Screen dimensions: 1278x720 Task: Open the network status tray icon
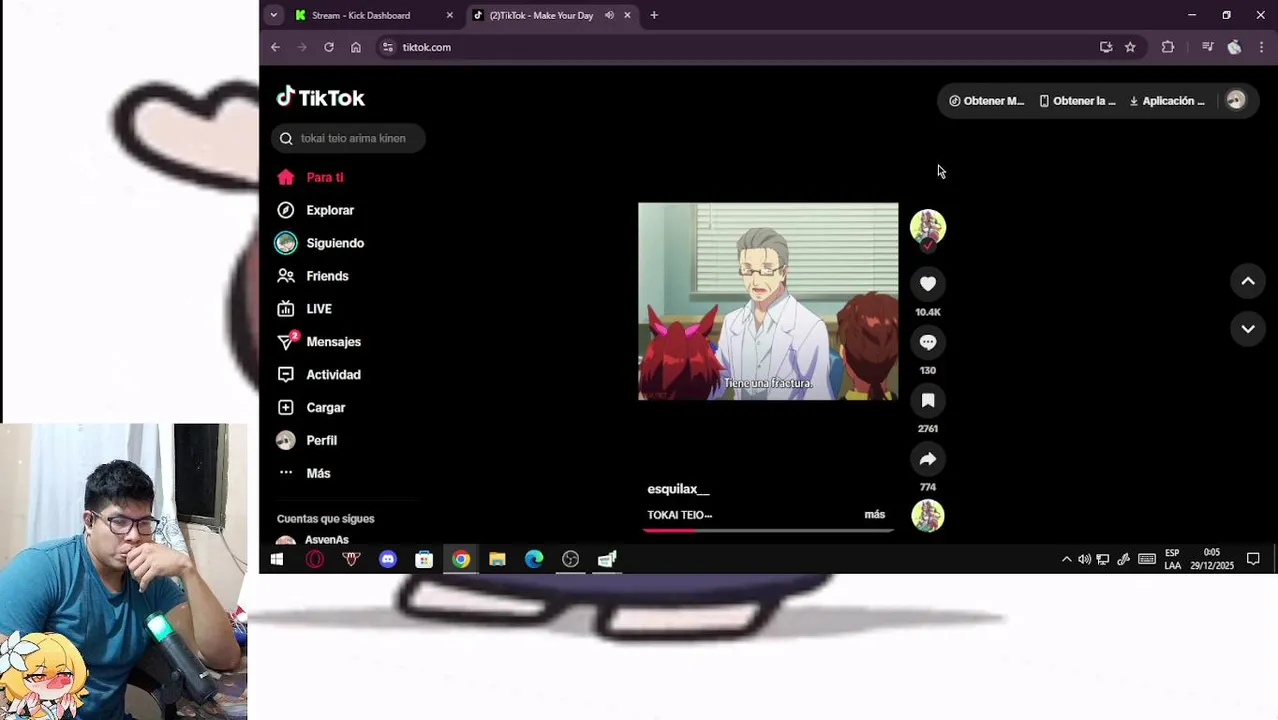[1103, 559]
